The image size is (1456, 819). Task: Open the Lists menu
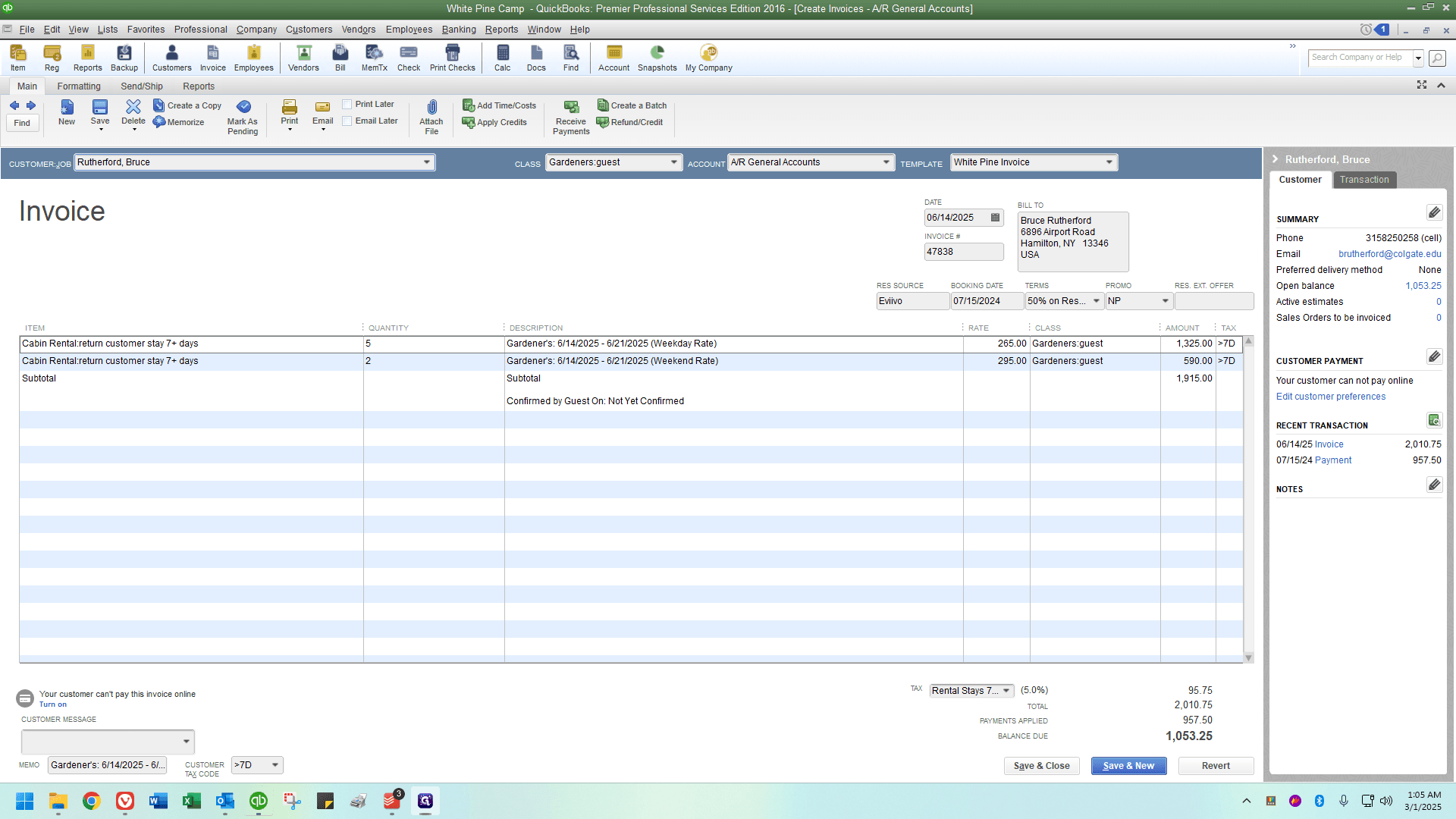click(108, 30)
